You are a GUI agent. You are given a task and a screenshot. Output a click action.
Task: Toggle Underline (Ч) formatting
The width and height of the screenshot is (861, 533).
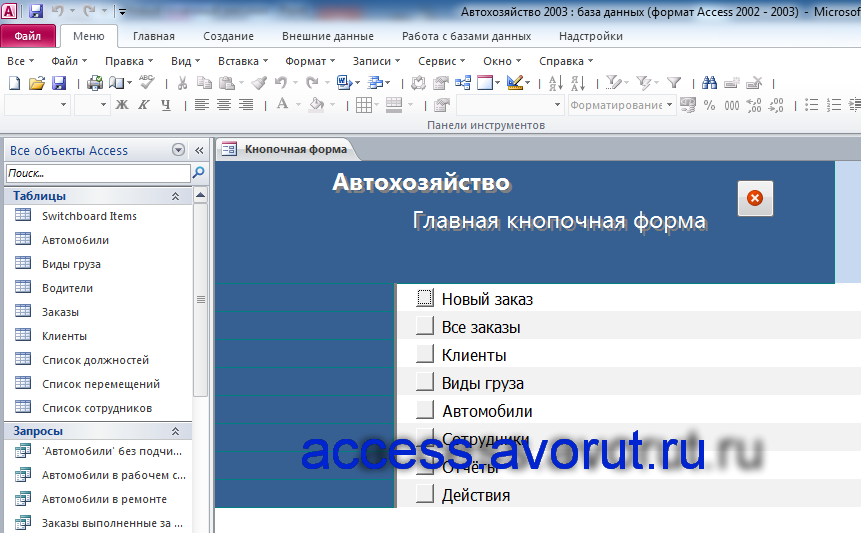(x=166, y=104)
